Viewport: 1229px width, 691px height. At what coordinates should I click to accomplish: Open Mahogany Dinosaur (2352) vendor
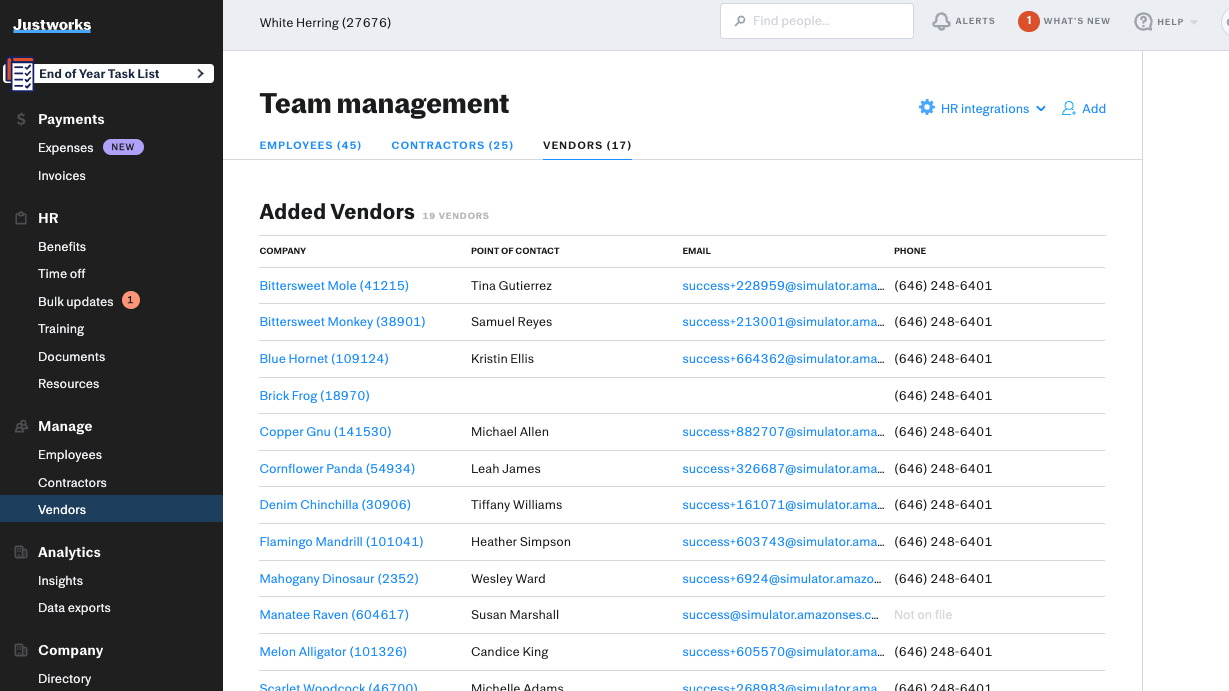[339, 578]
